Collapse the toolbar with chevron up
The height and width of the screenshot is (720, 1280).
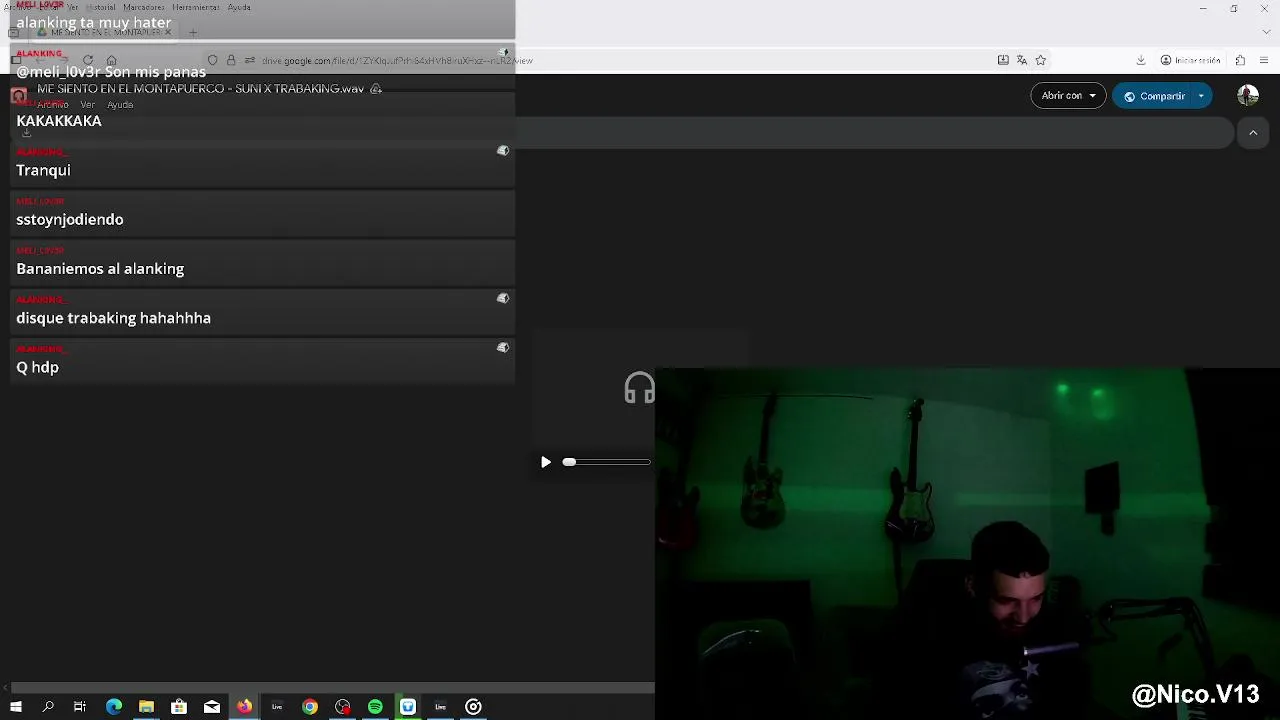[x=1253, y=133]
